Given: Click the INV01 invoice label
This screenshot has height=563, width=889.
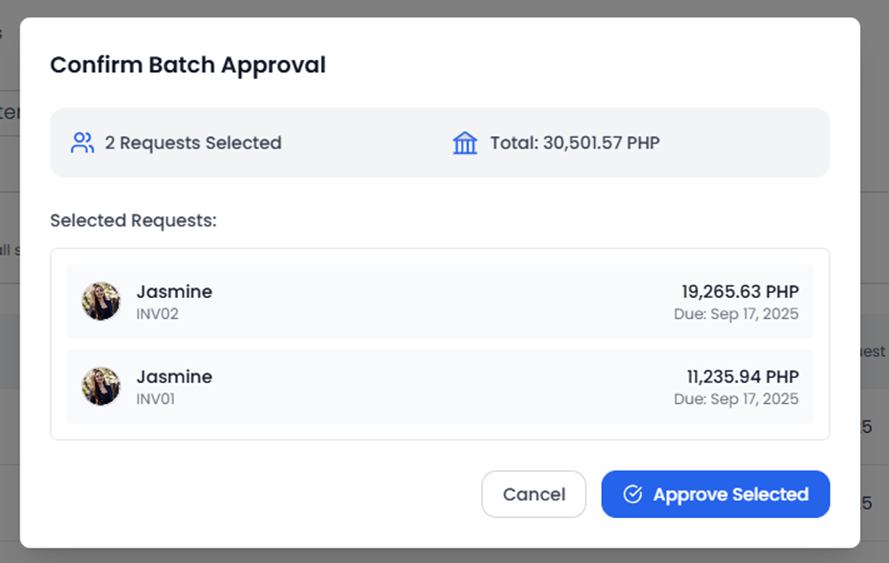Looking at the screenshot, I should [157, 399].
